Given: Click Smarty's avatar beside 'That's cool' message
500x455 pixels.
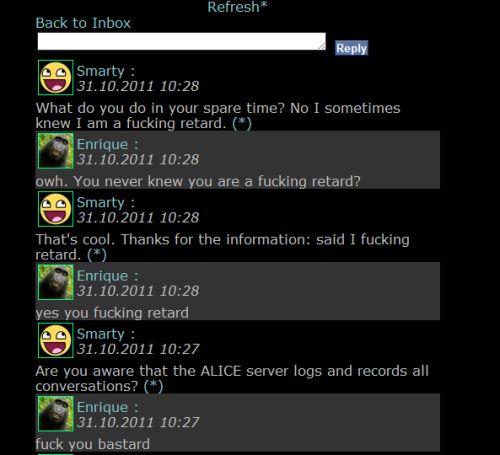Looking at the screenshot, I should (56, 209).
